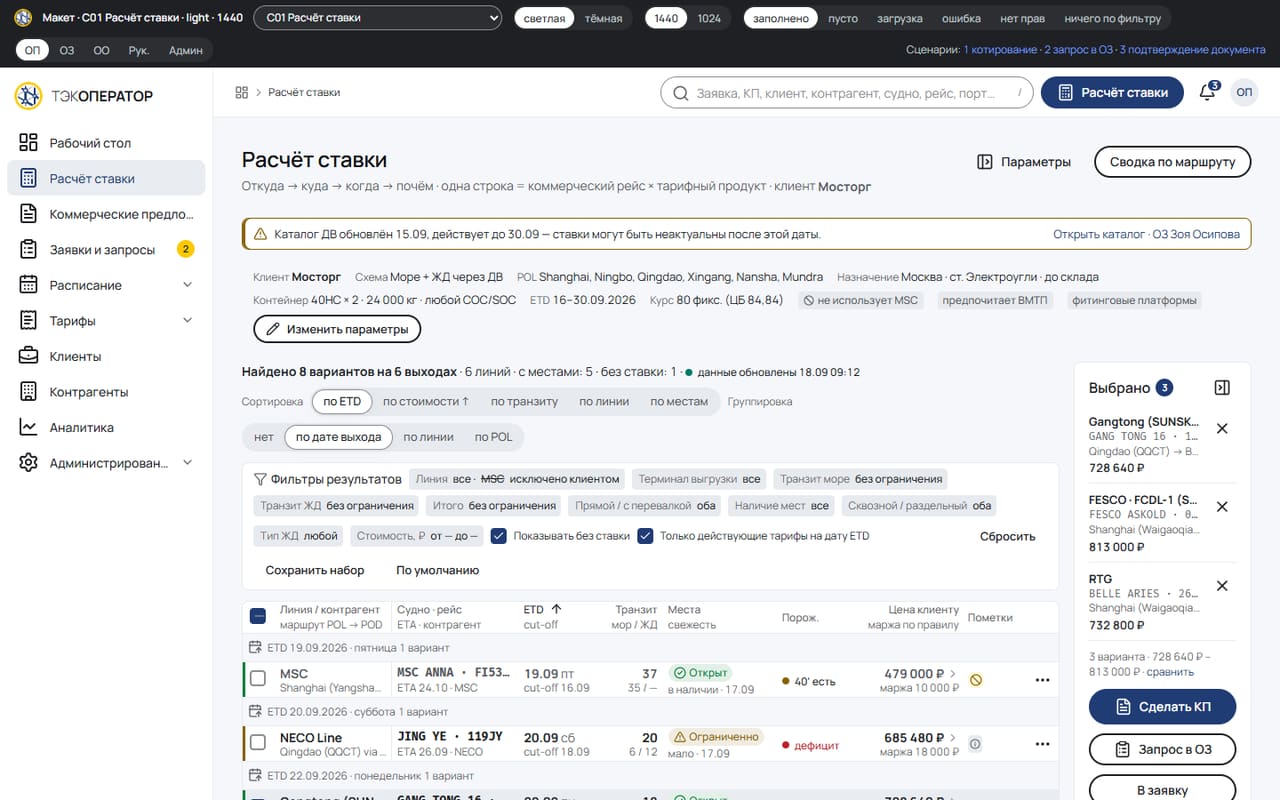Tick the checkbox for the MSC row
1280x800 pixels.
[258, 679]
